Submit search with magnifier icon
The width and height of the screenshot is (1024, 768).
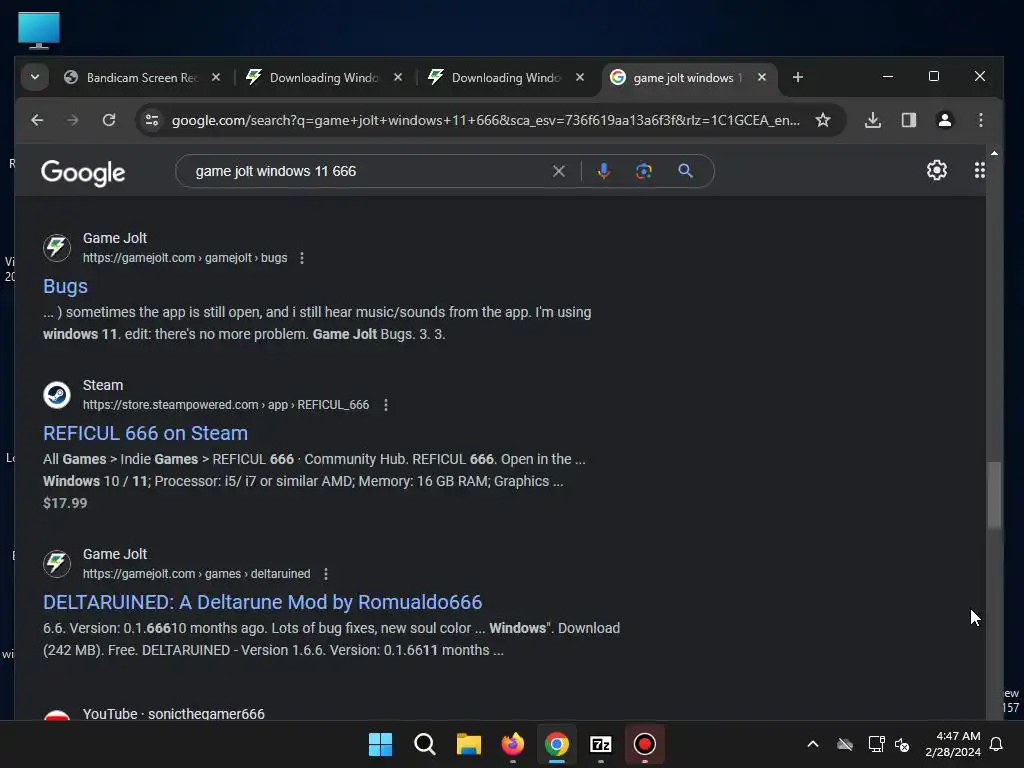click(x=685, y=171)
